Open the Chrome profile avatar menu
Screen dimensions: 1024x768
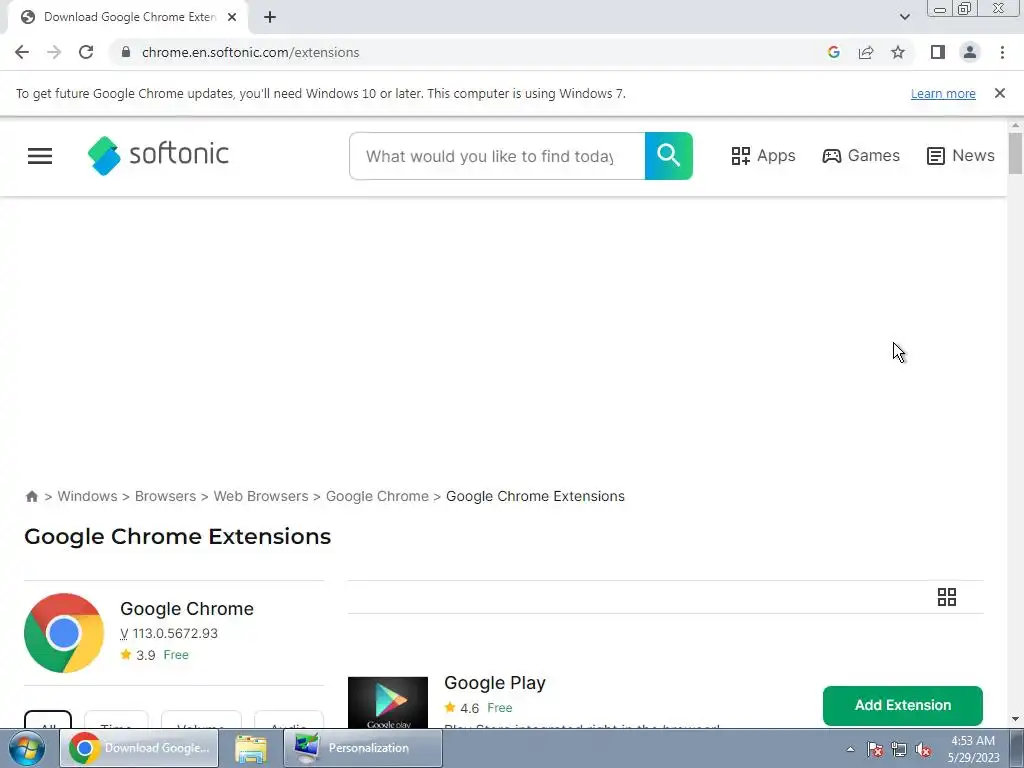pyautogui.click(x=970, y=52)
